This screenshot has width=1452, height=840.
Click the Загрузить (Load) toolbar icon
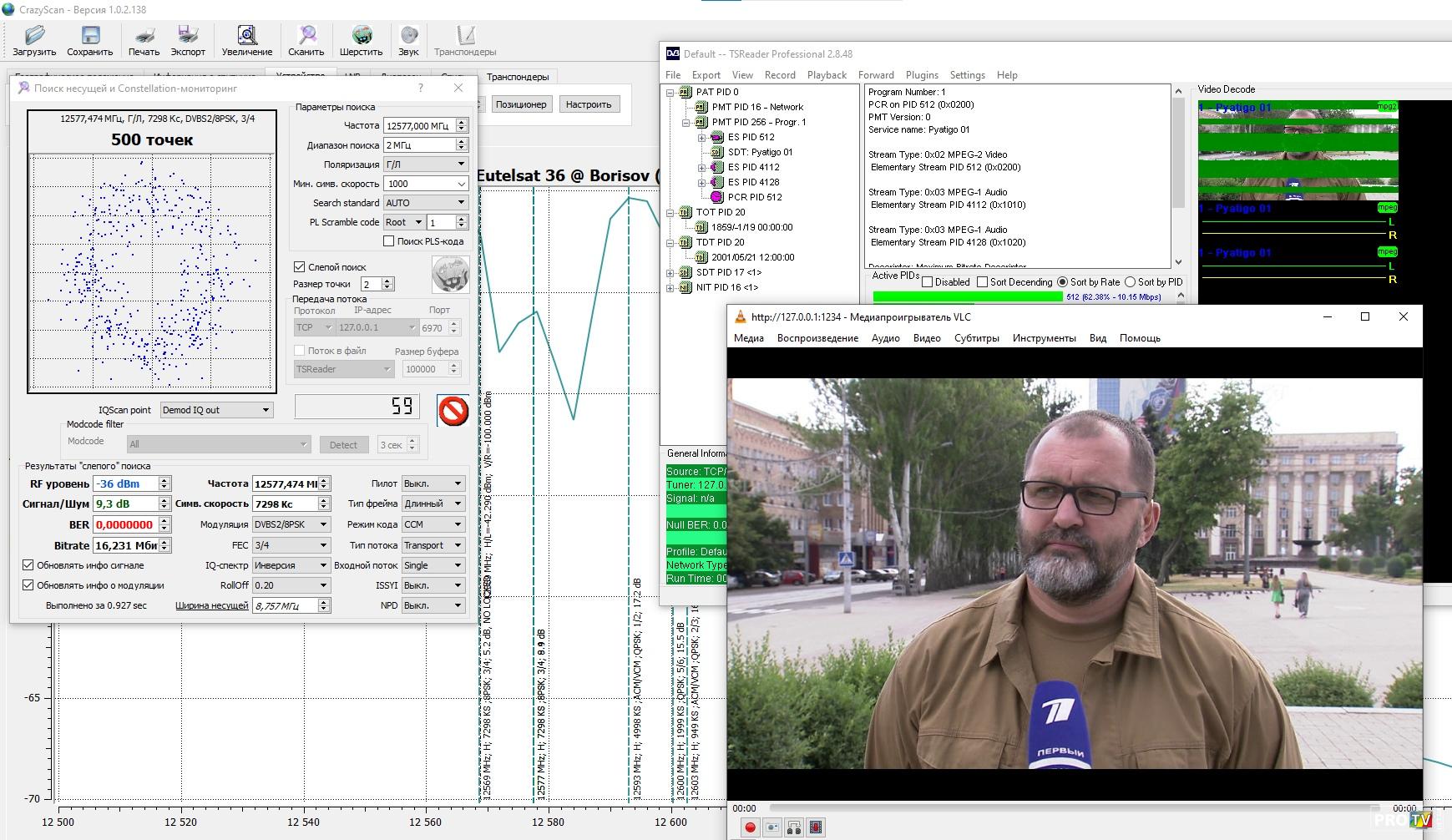(34, 40)
